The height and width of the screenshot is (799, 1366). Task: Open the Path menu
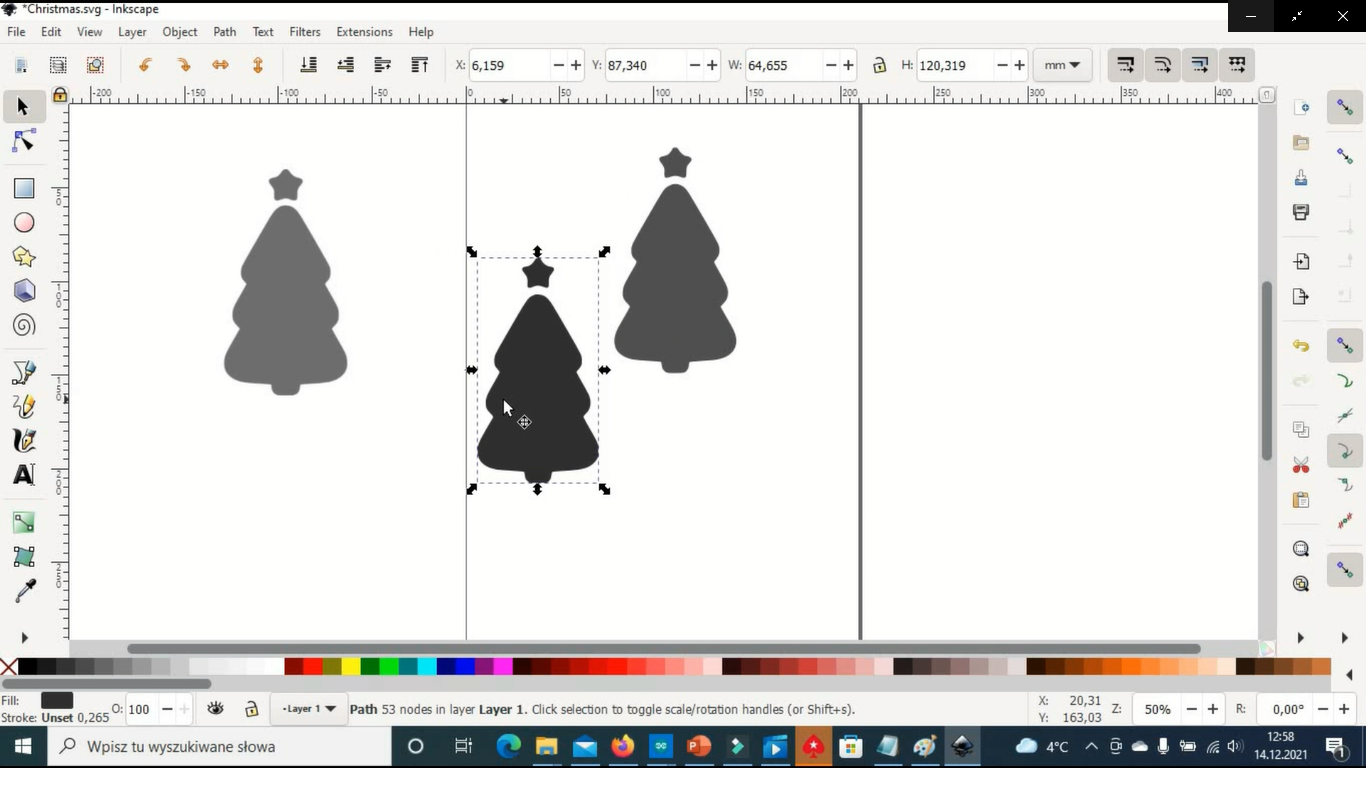tap(225, 32)
